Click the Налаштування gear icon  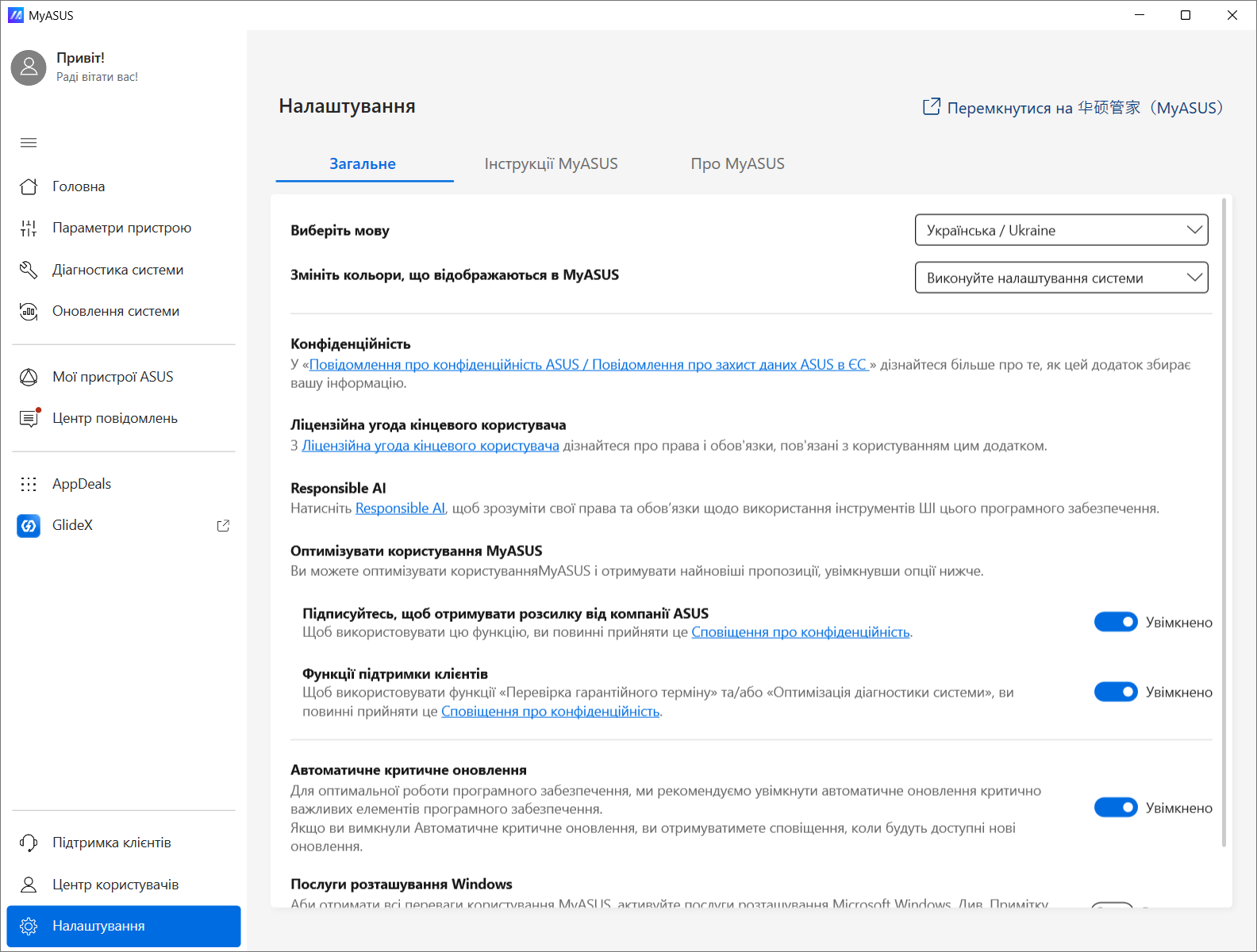click(x=29, y=926)
